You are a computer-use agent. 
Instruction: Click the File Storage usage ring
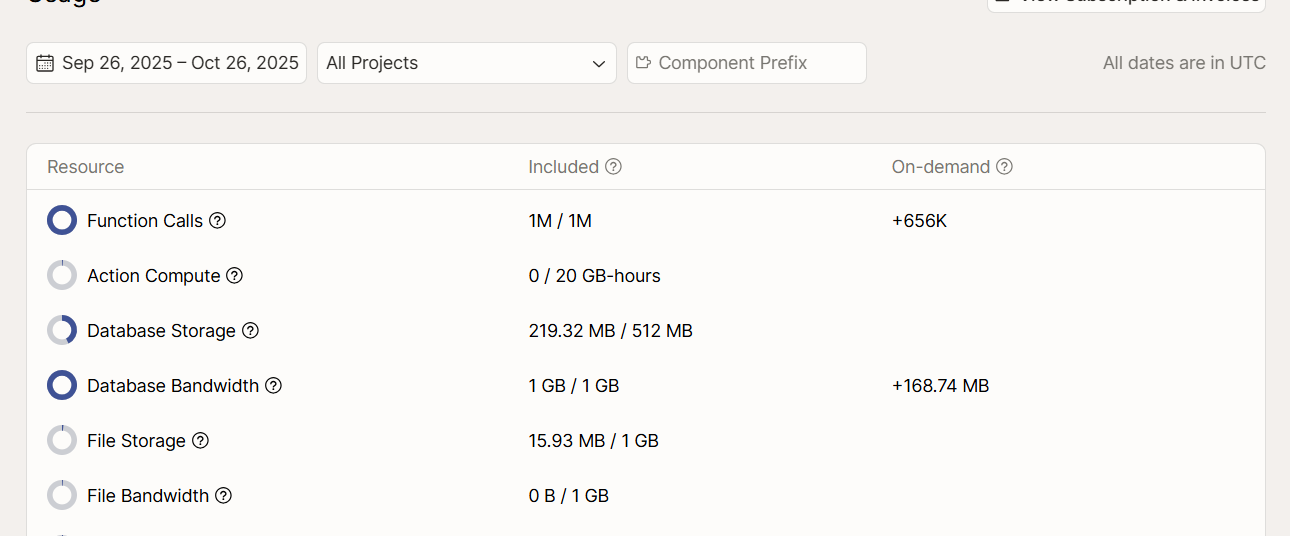[62, 441]
